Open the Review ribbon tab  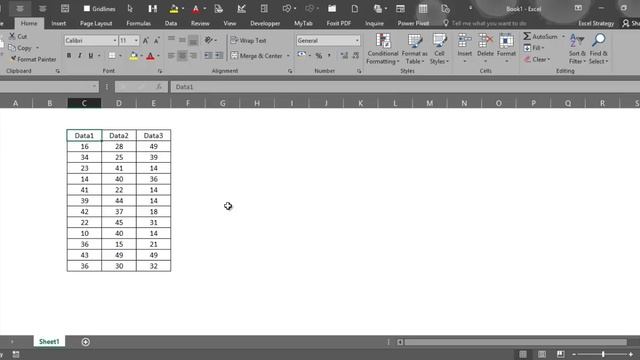coord(200,23)
